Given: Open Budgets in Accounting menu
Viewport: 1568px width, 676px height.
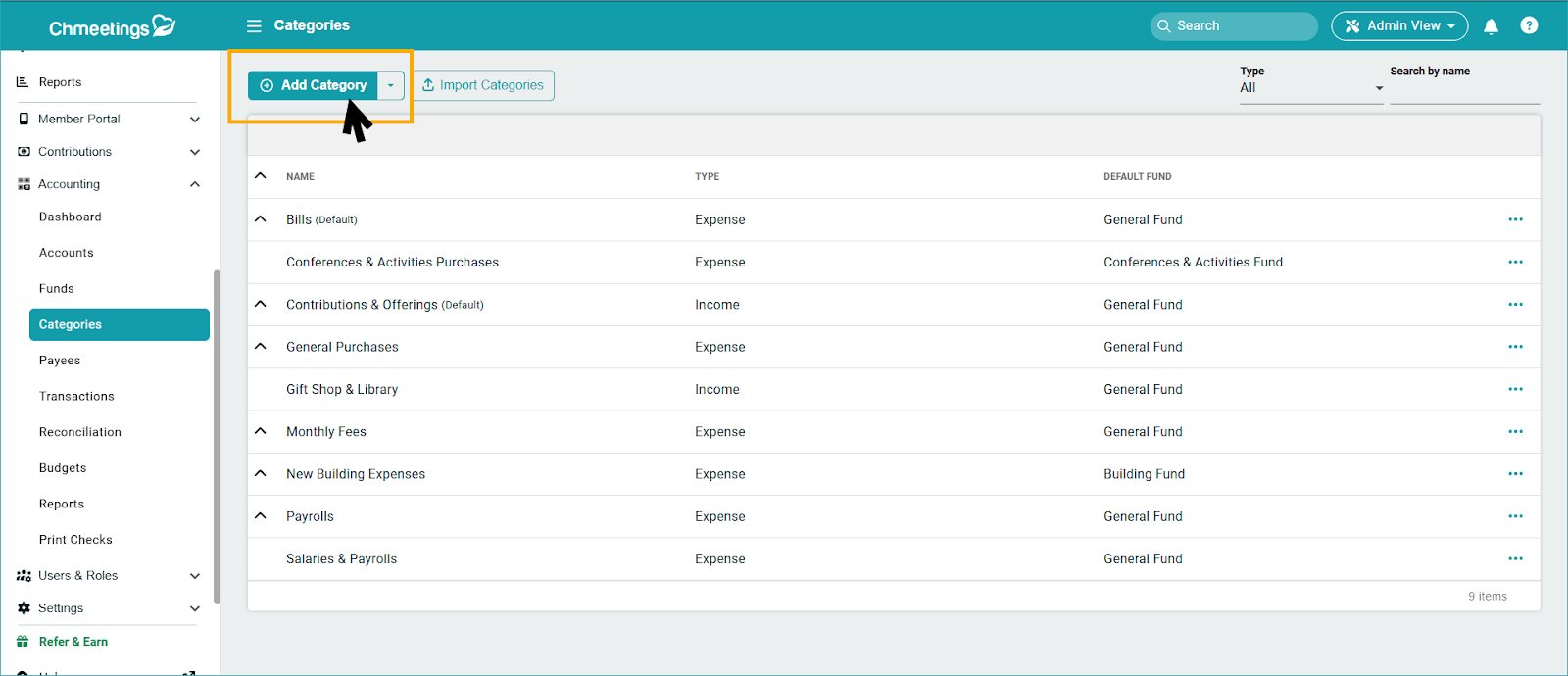Looking at the screenshot, I should pyautogui.click(x=63, y=468).
